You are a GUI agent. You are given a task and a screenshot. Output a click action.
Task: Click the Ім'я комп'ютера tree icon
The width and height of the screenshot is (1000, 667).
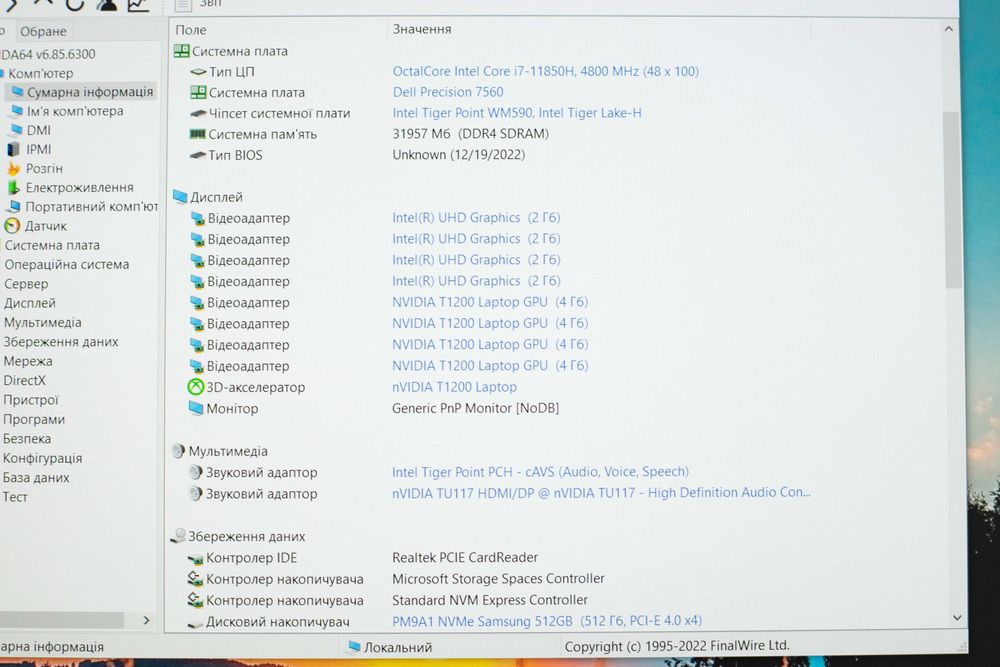pyautogui.click(x=17, y=111)
